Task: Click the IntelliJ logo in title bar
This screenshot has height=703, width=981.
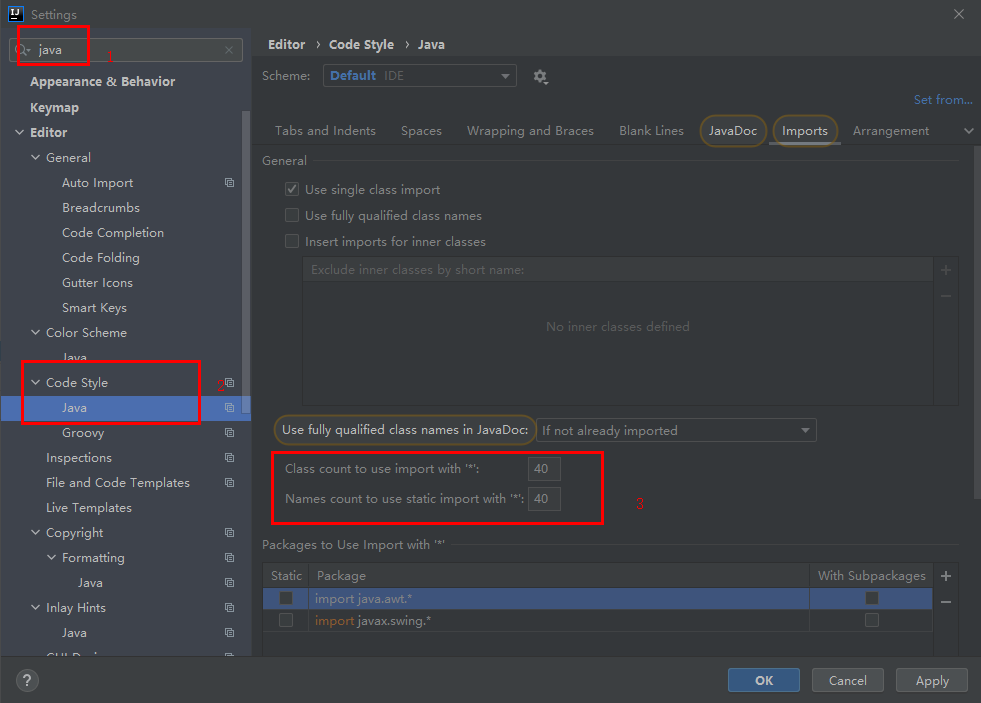Action: pyautogui.click(x=16, y=14)
